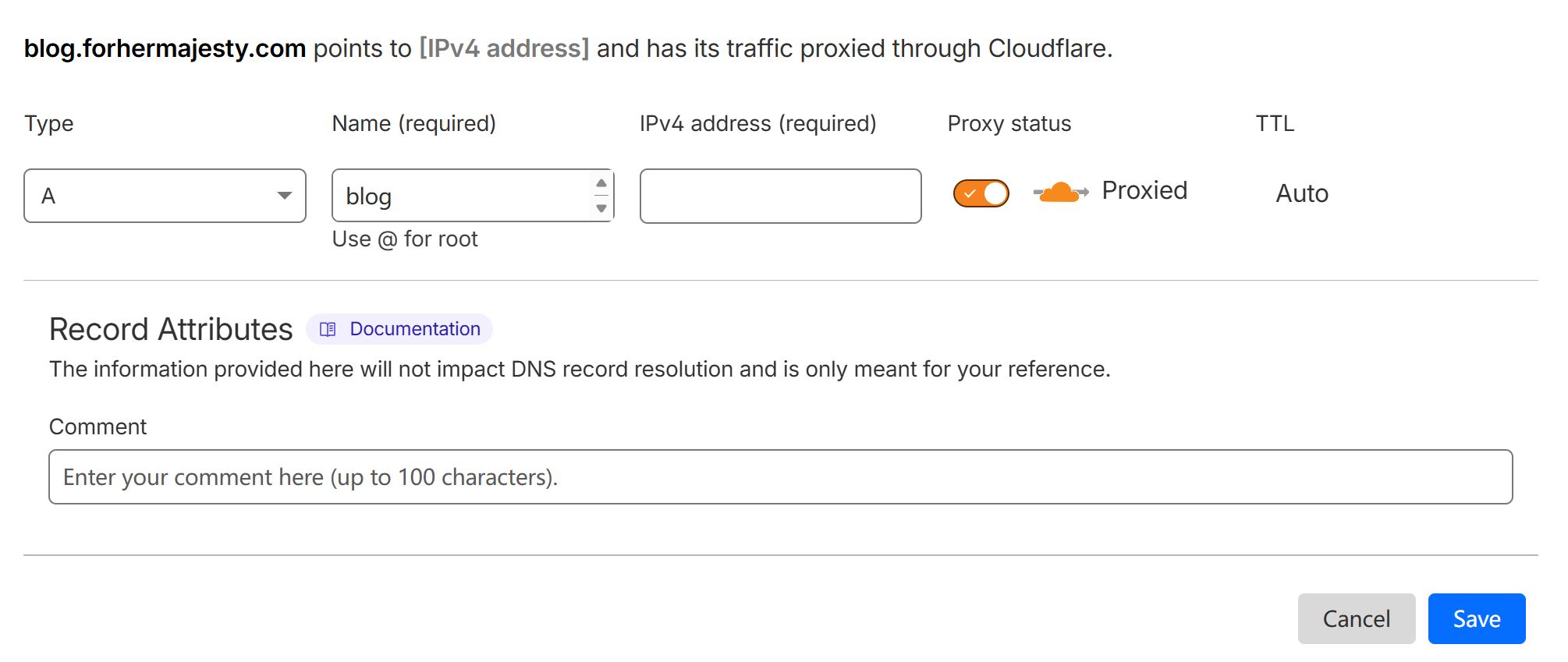Click the down arrow in Name field
The width and height of the screenshot is (1568, 662).
tap(601, 208)
